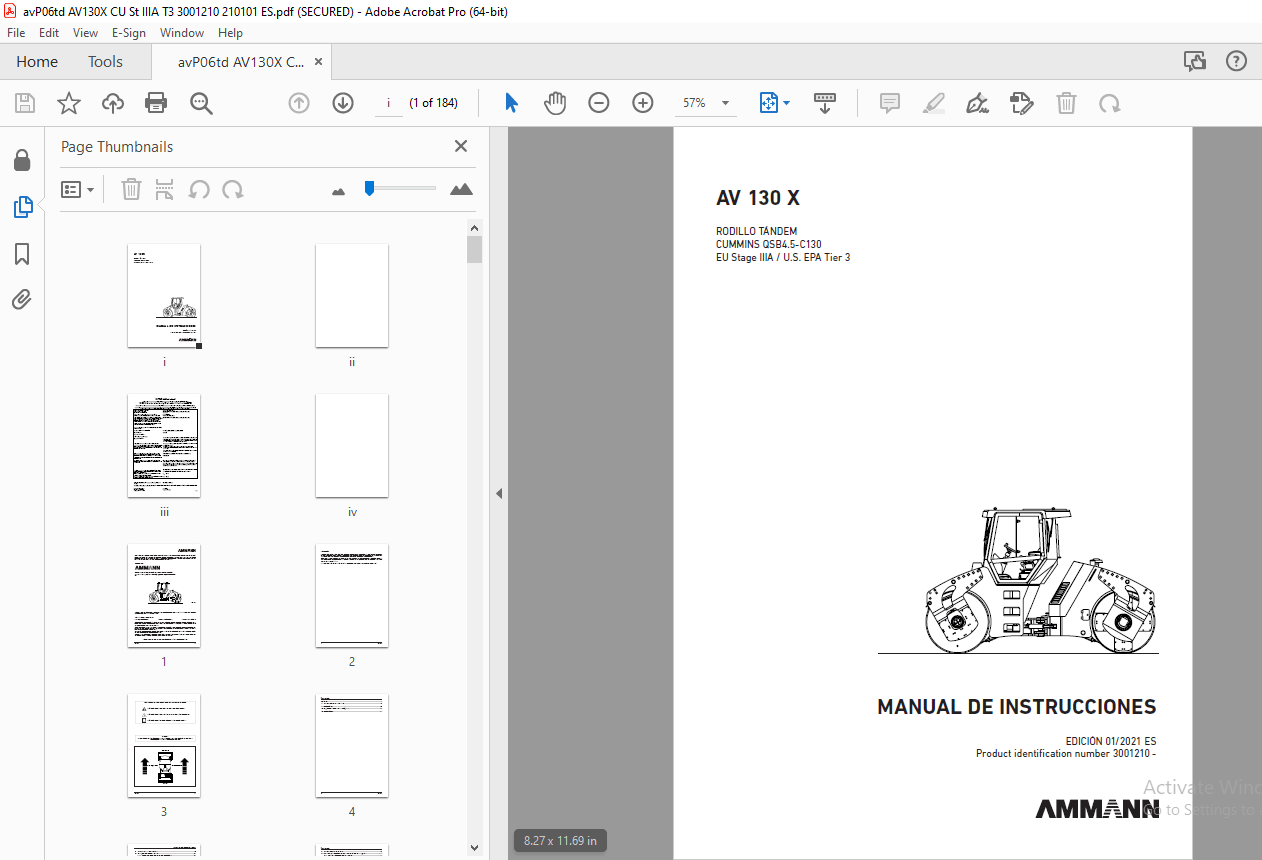Select page iii thumbnail
Image resolution: width=1262 pixels, height=860 pixels.
pos(164,446)
